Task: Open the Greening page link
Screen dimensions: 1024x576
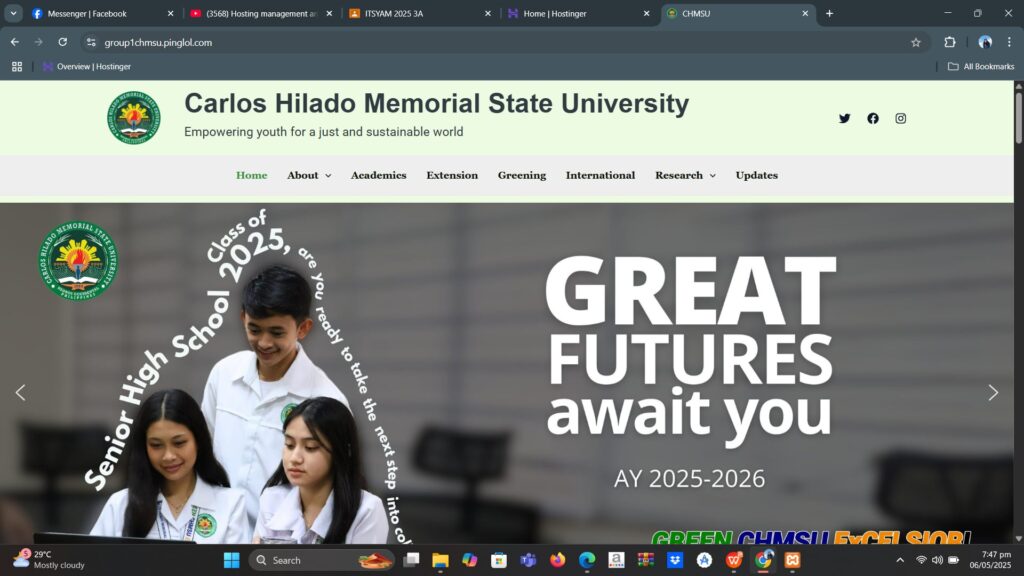Action: click(x=522, y=175)
